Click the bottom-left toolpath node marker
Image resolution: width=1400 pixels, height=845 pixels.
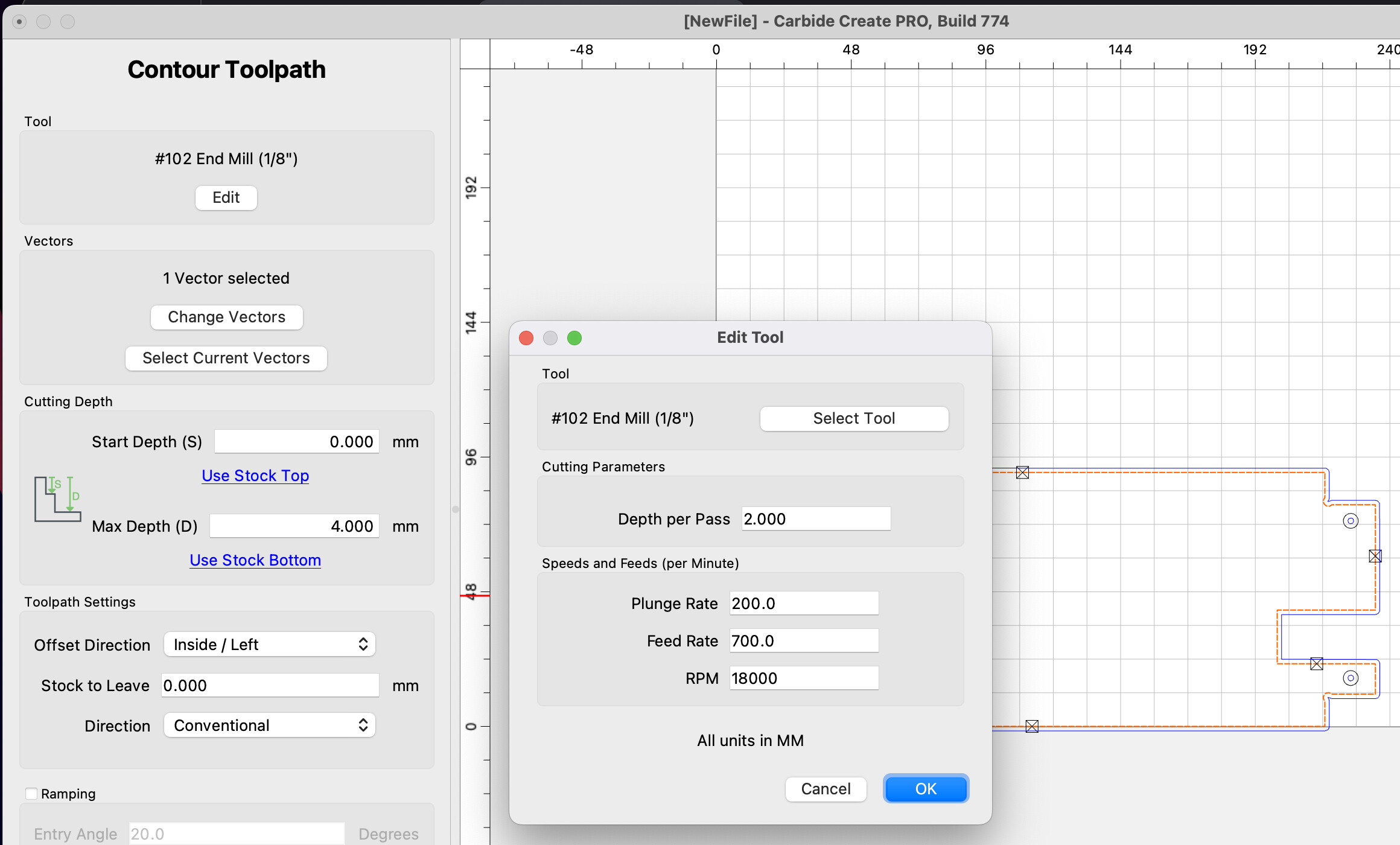coord(1032,726)
